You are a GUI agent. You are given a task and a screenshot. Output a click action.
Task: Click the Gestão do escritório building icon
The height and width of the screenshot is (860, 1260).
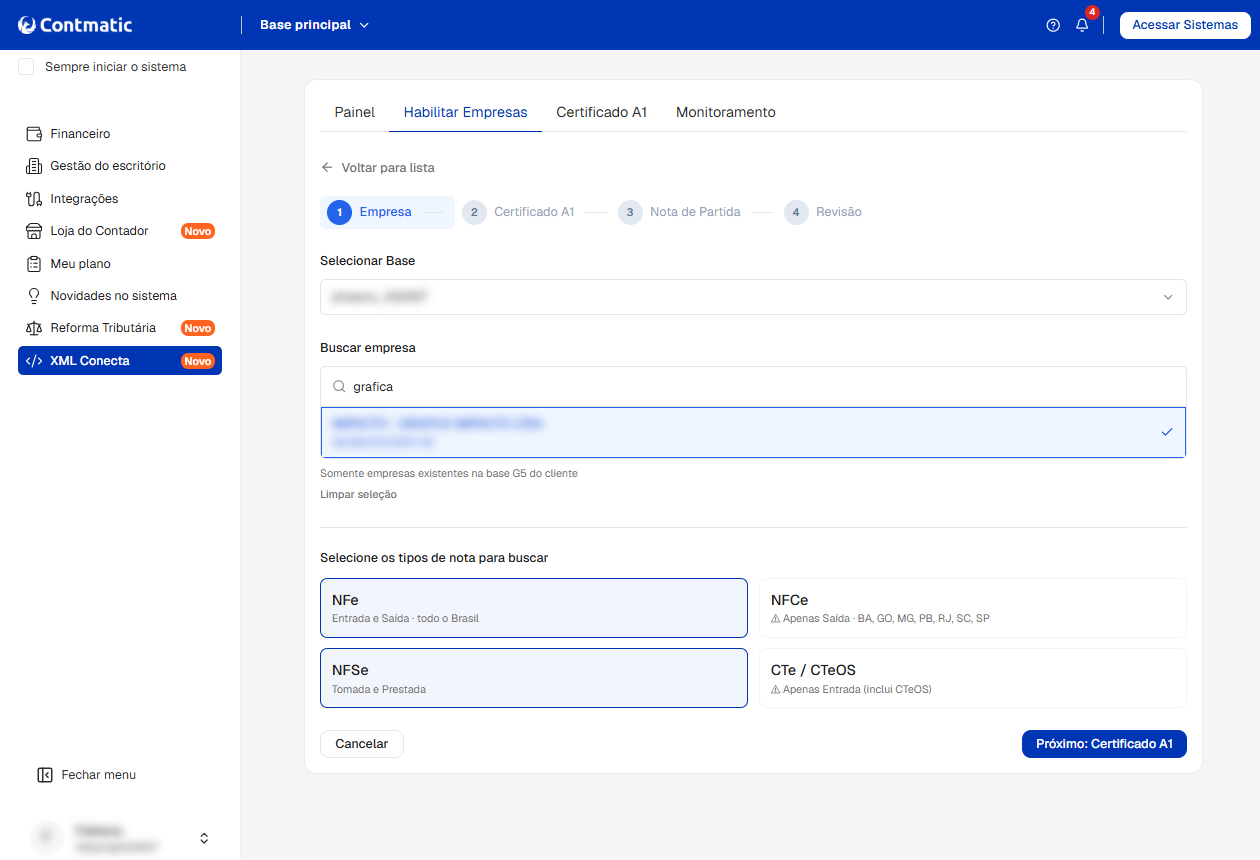pos(33,166)
